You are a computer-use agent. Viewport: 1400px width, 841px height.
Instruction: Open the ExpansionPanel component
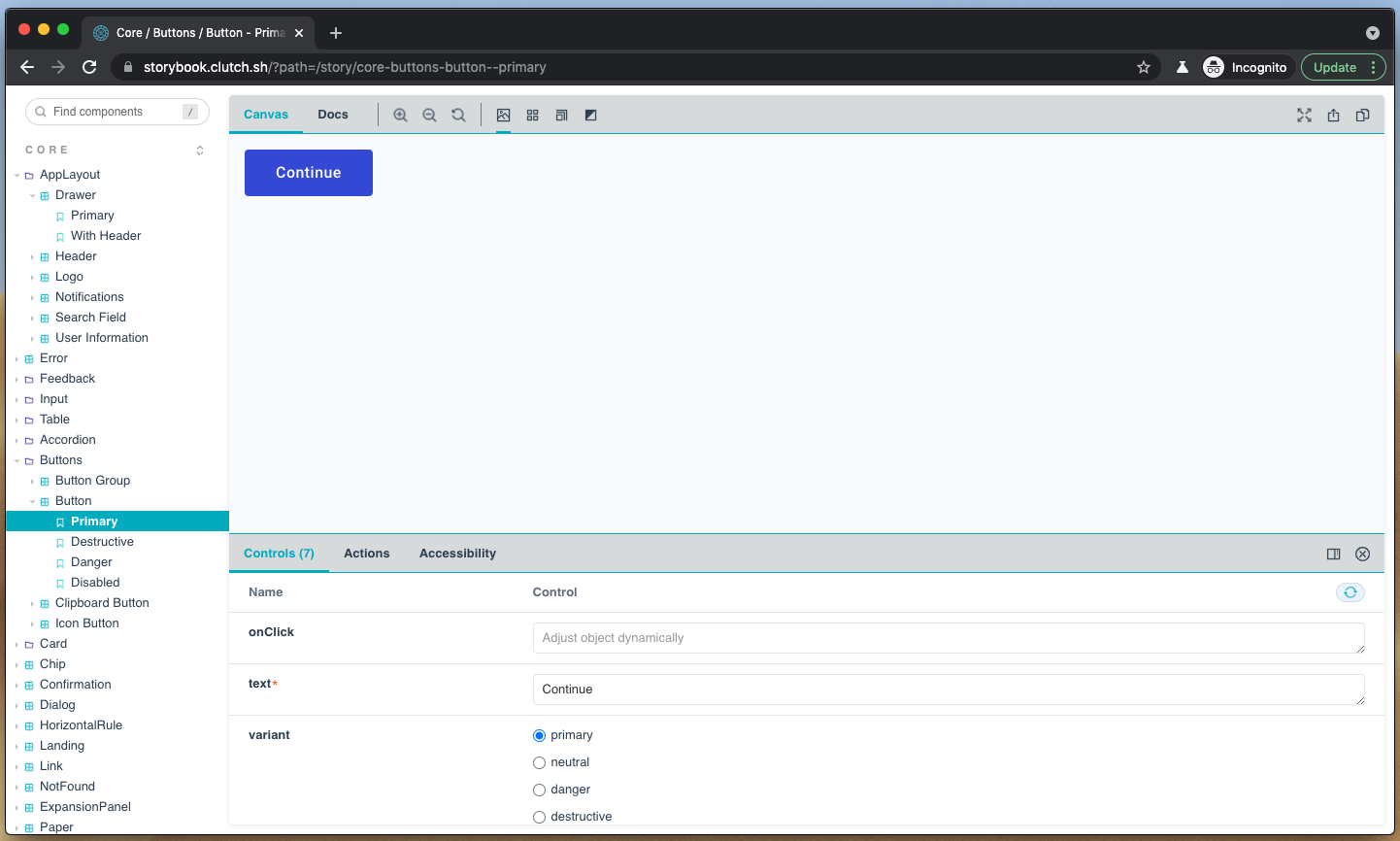click(x=85, y=807)
